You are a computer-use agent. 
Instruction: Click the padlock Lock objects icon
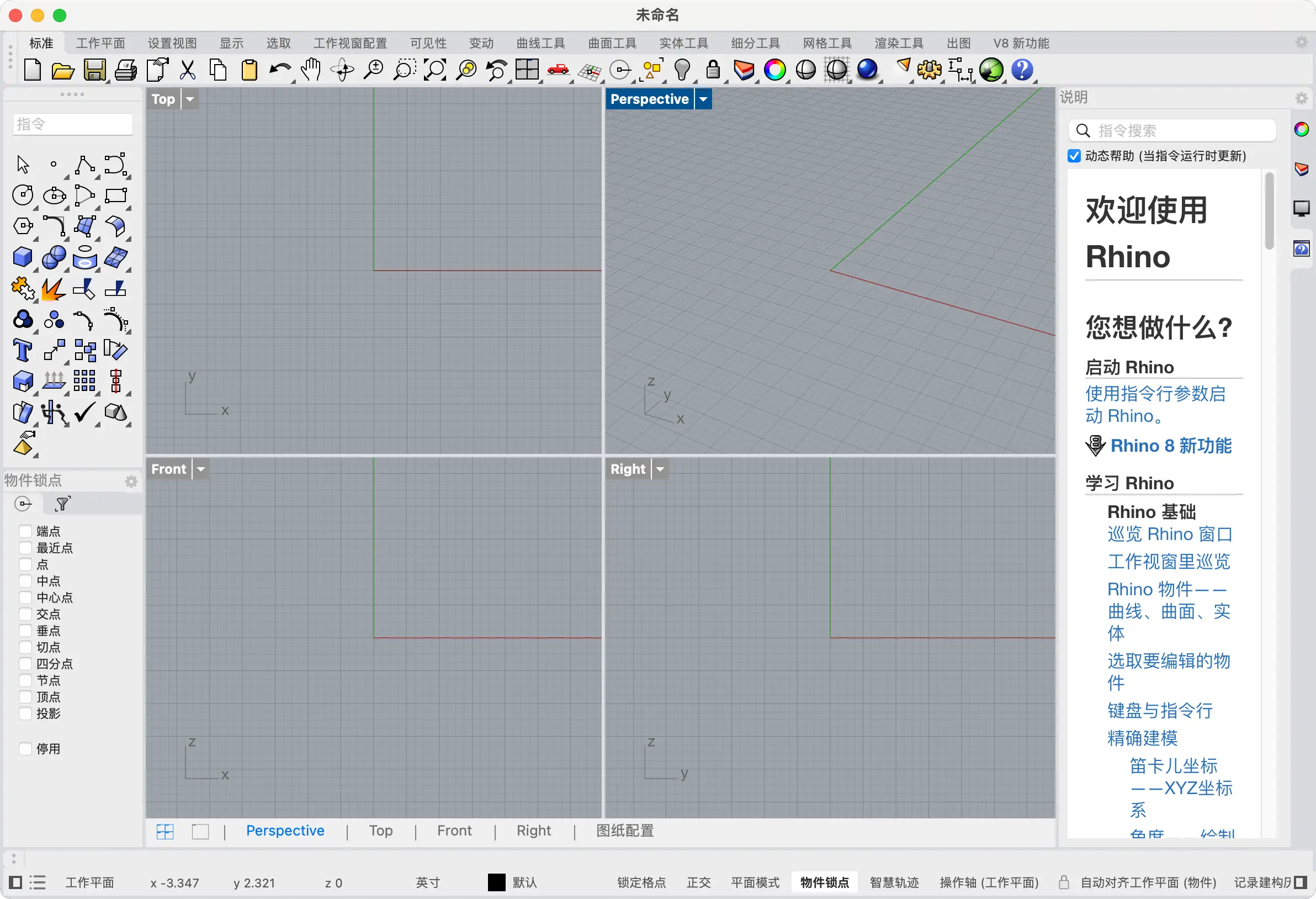click(x=713, y=70)
